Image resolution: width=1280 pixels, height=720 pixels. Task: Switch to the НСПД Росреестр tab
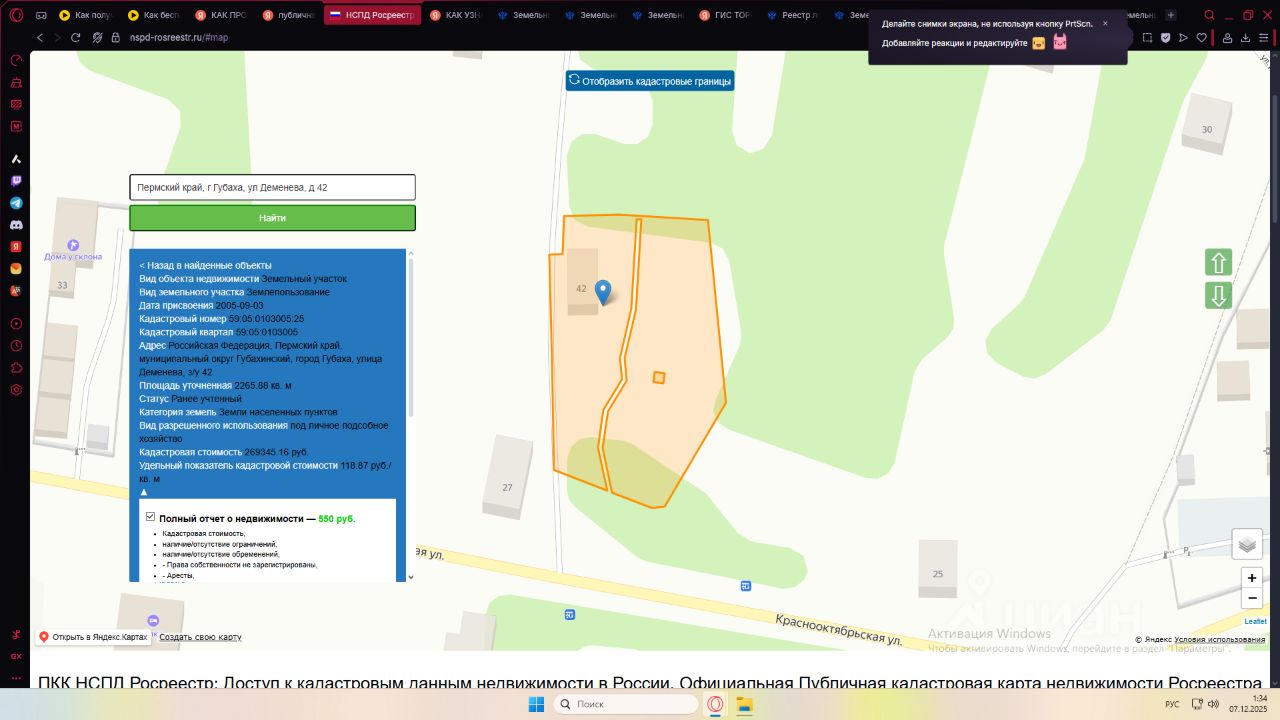371,15
